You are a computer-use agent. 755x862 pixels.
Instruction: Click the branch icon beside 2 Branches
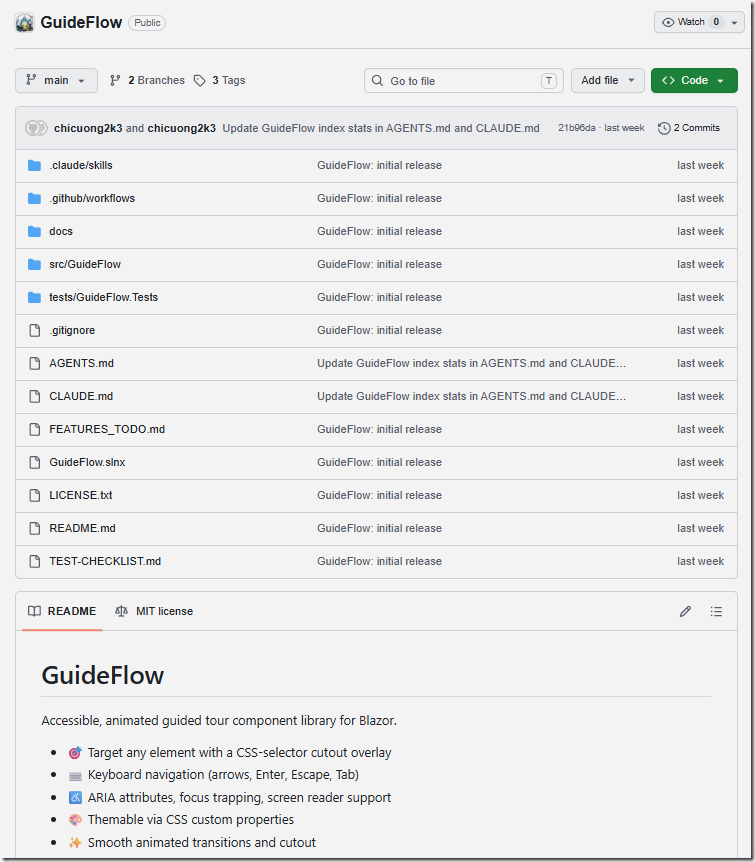(115, 81)
